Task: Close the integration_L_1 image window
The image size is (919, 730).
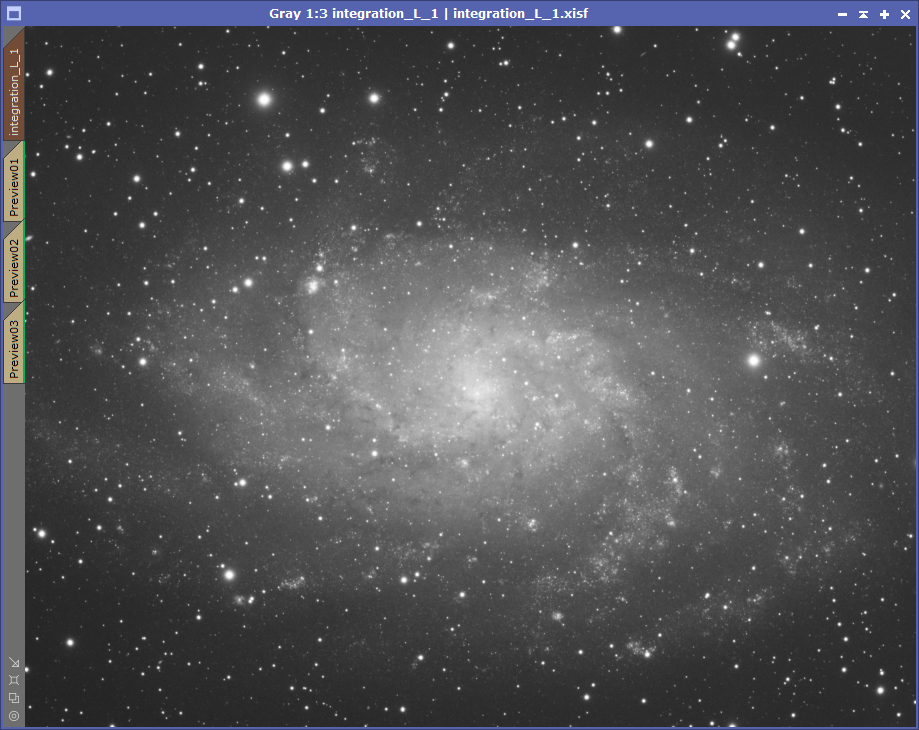Action: coord(906,14)
